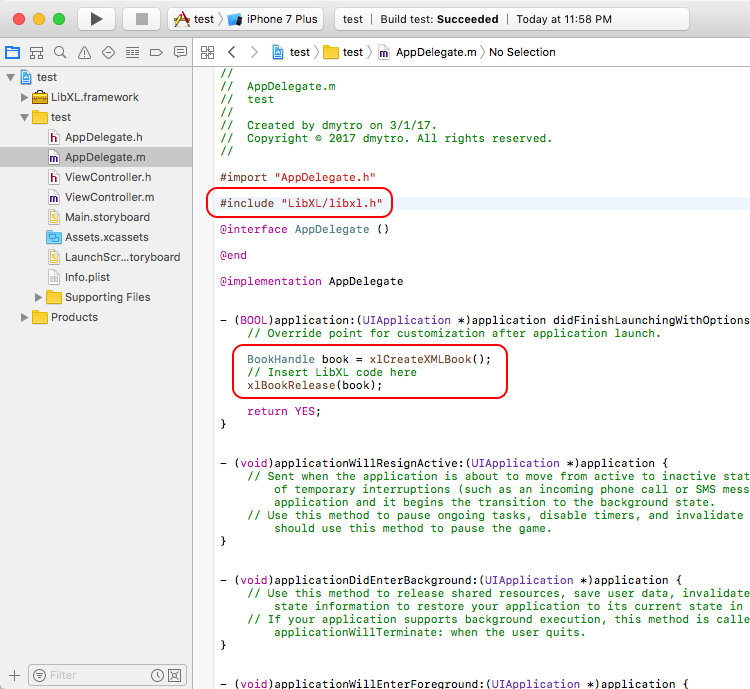750x689 pixels.
Task: Click the Build test Succeeded status
Action: [439, 19]
